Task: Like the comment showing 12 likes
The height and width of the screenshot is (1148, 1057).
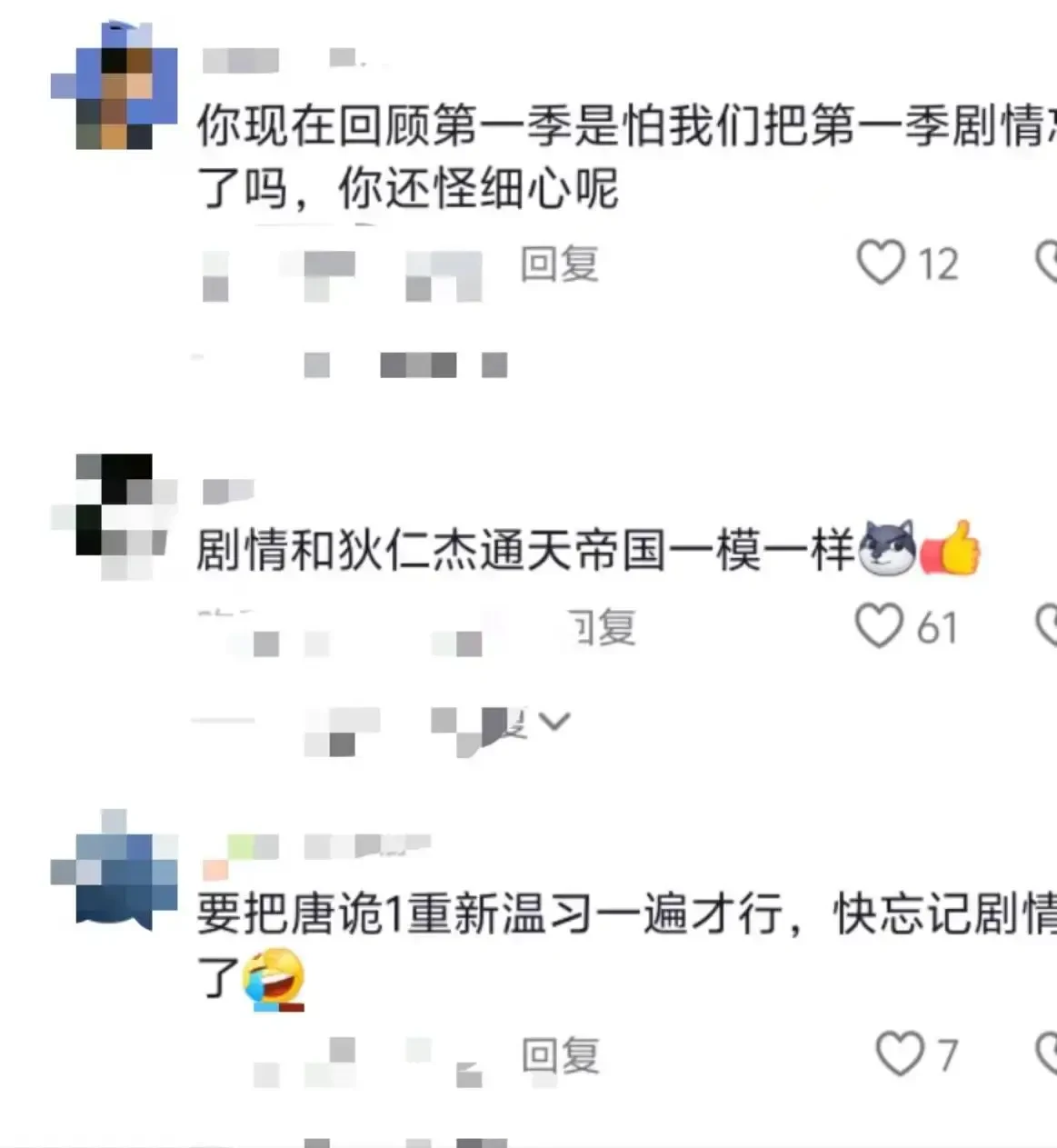Action: point(881,263)
